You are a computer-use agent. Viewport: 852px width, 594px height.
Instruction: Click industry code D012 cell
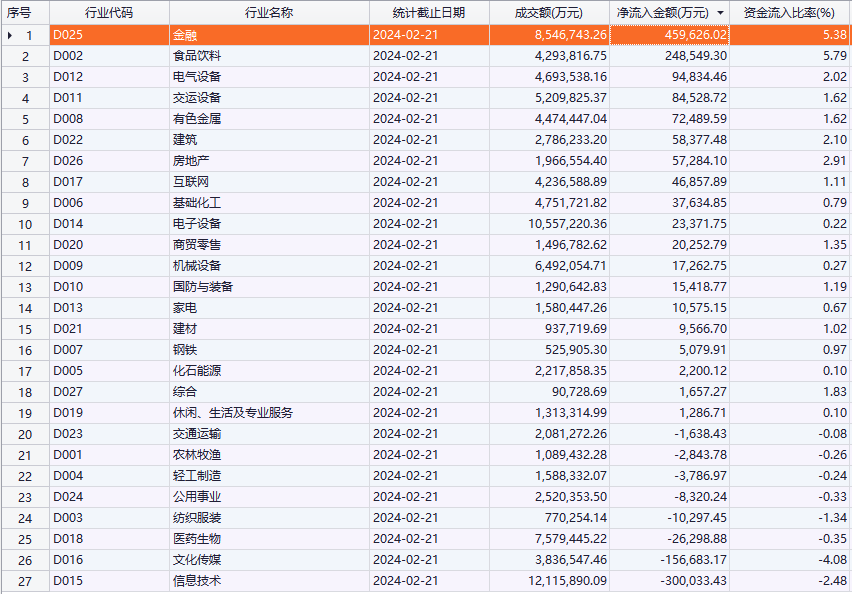click(x=68, y=77)
